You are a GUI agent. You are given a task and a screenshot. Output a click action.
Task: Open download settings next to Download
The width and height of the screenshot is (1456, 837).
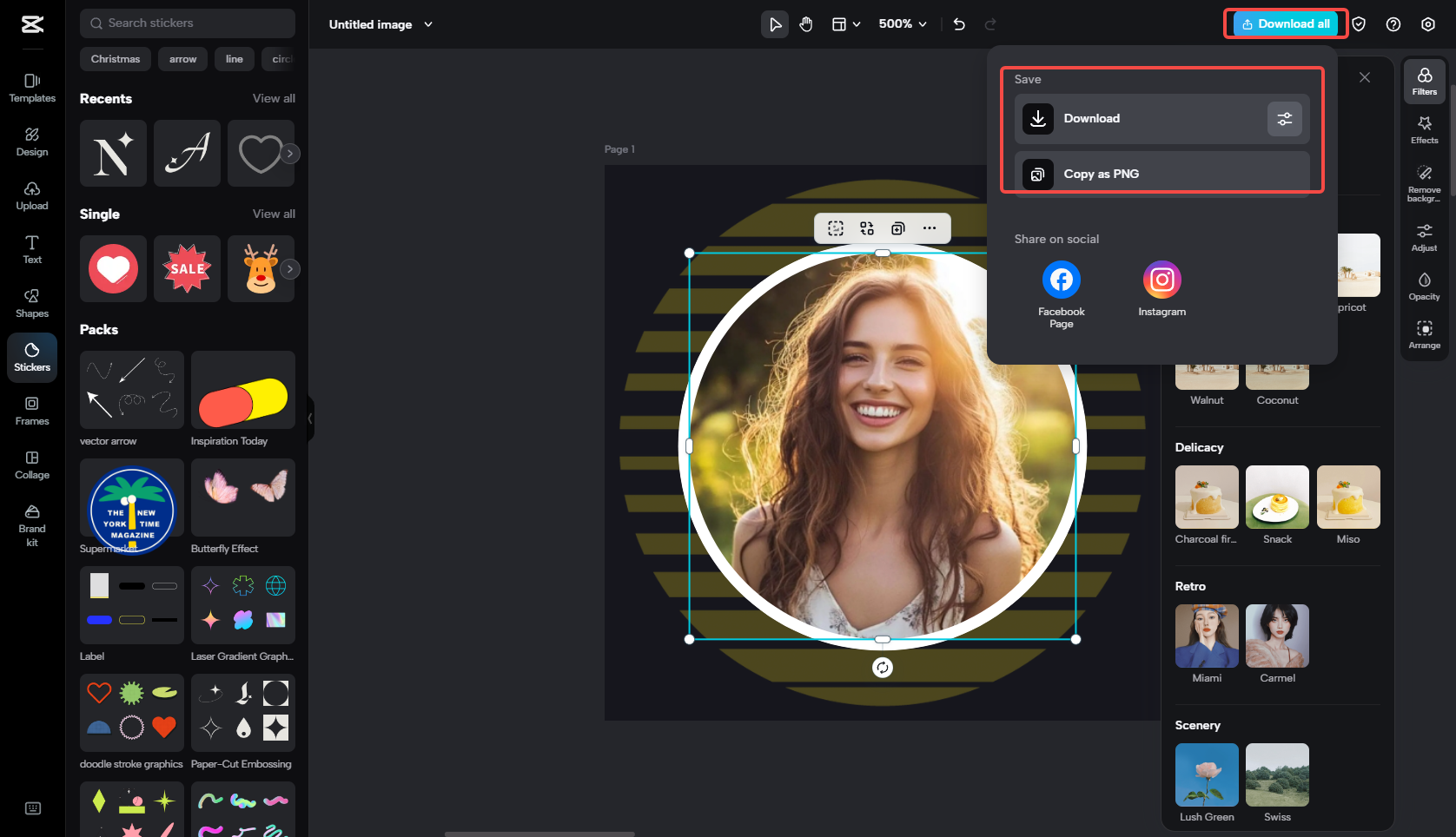[x=1284, y=119]
